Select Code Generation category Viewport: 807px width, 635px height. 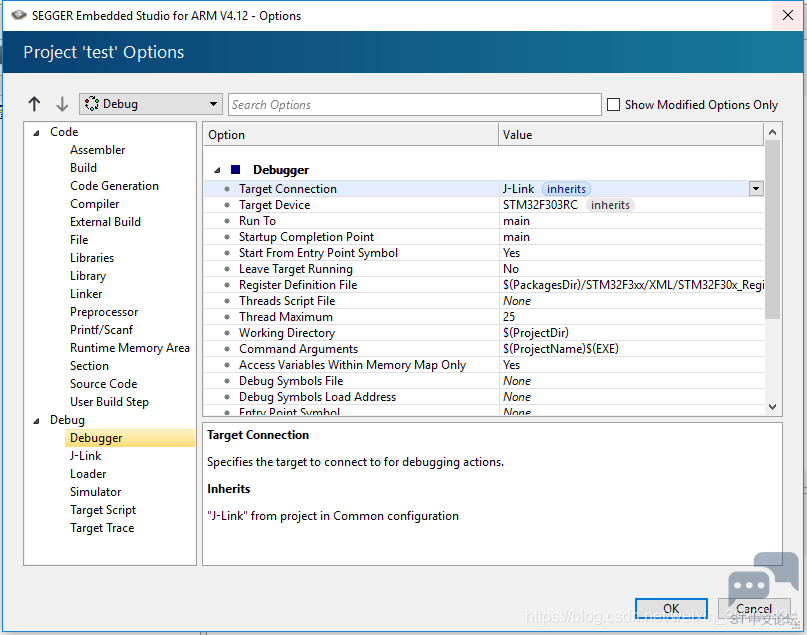pyautogui.click(x=114, y=186)
